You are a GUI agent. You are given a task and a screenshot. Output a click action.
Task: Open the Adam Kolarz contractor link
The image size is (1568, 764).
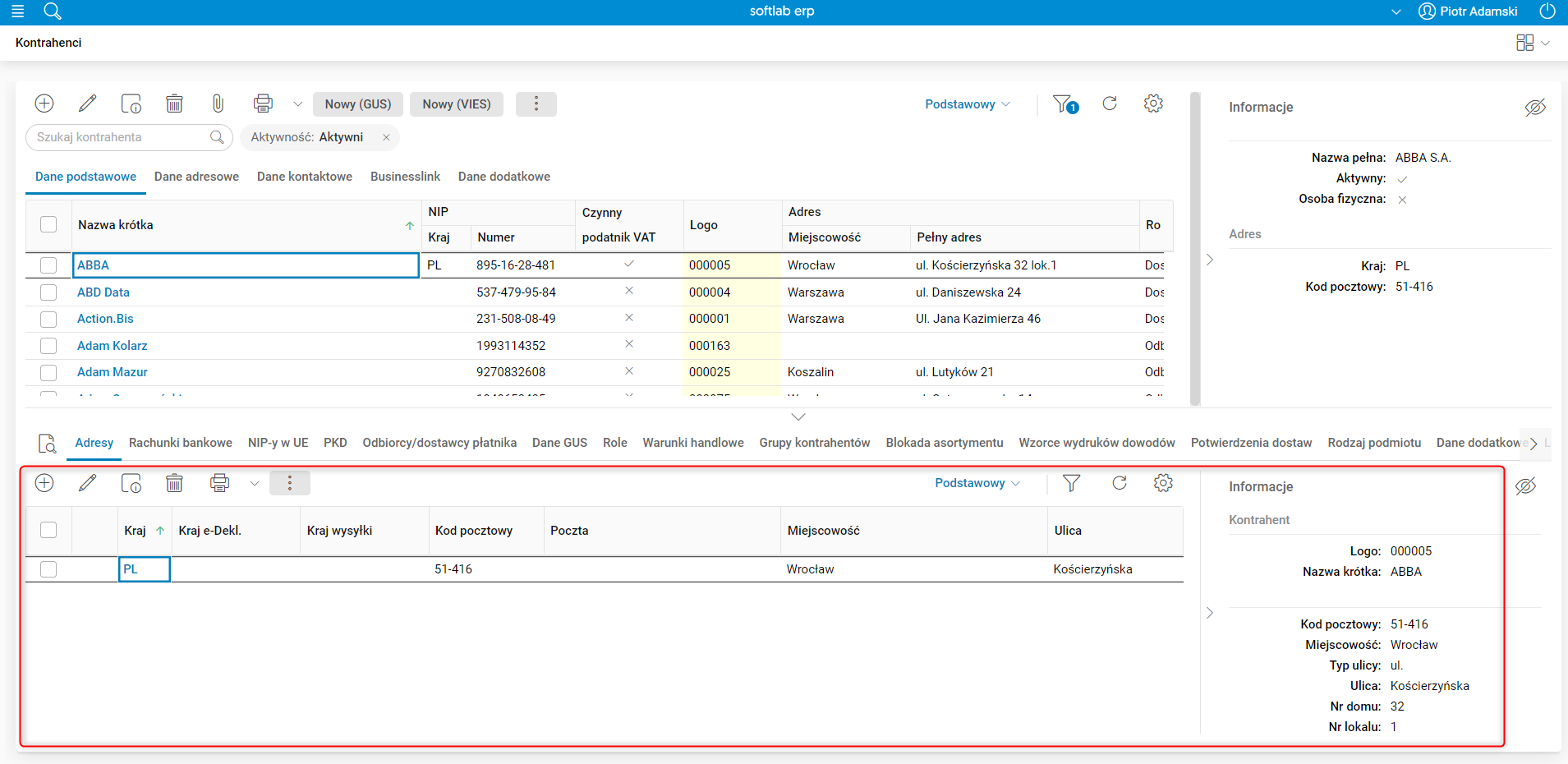113,346
